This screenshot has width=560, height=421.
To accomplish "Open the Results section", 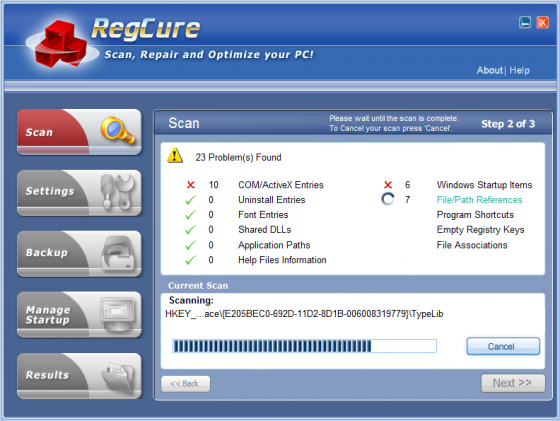I will click(x=79, y=376).
